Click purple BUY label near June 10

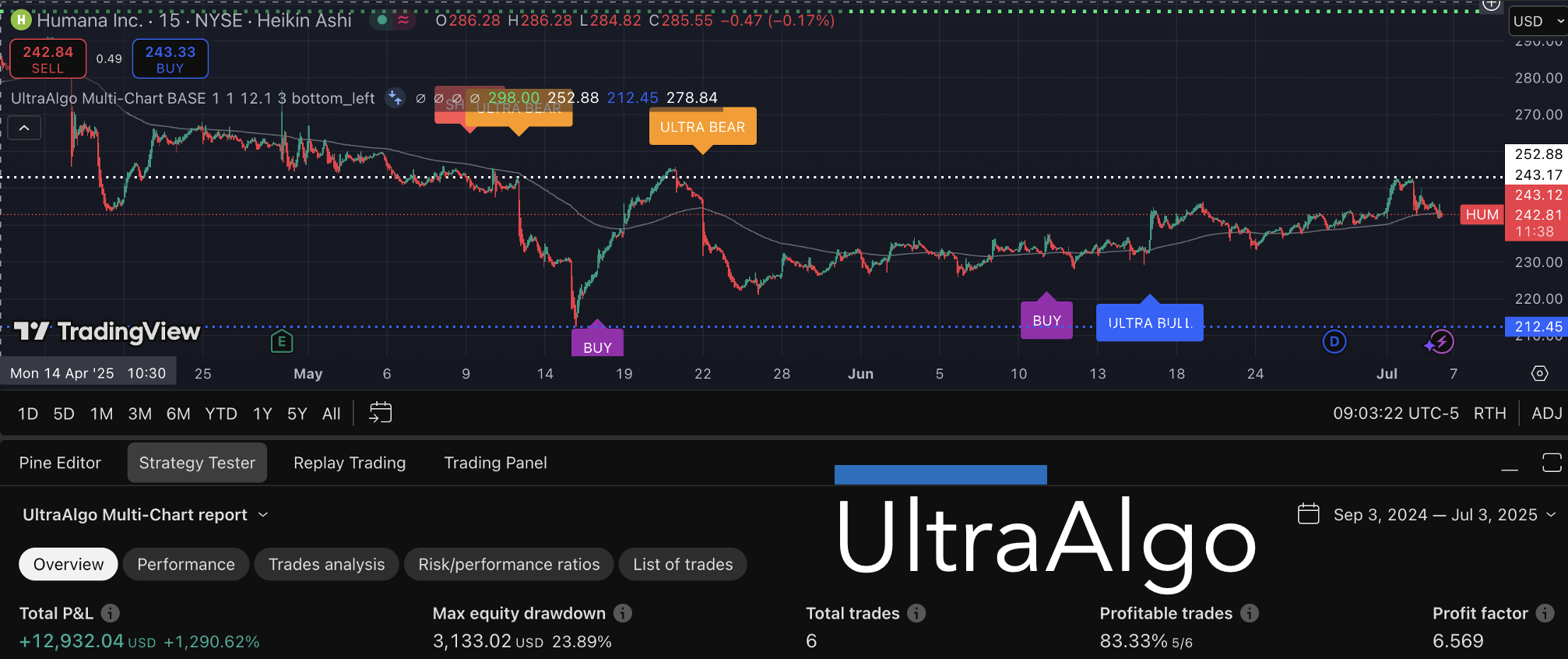[x=1046, y=320]
